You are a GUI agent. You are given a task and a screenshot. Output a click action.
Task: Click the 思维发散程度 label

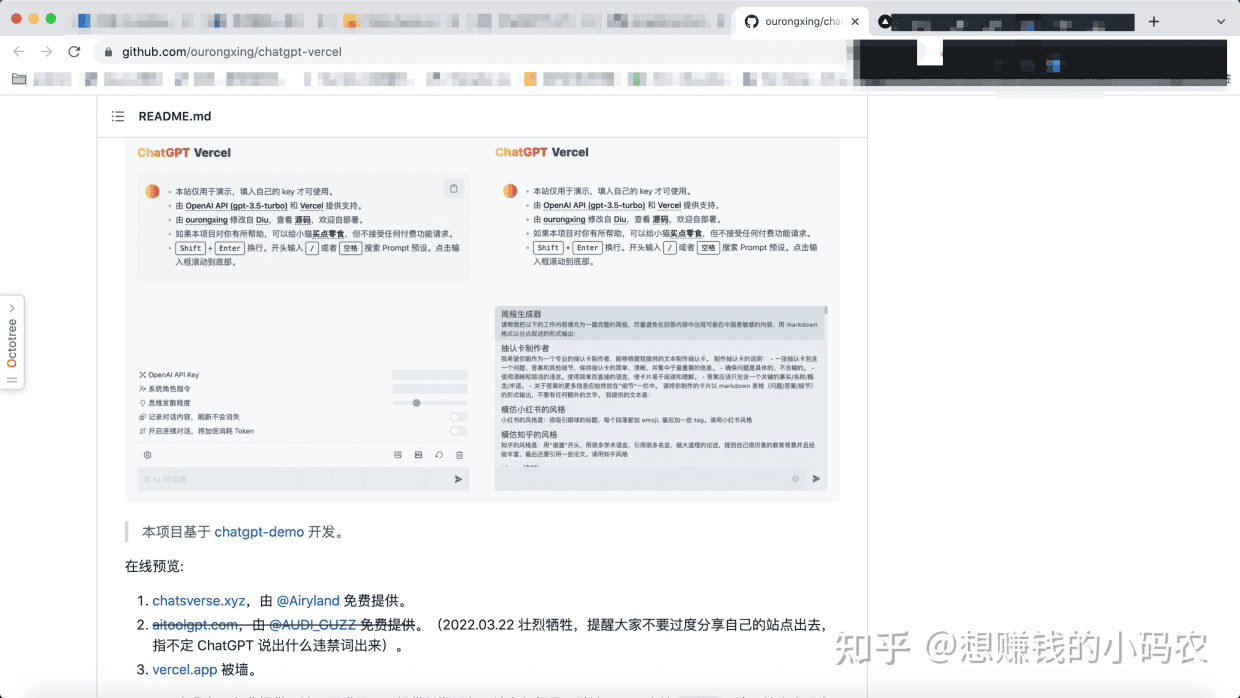[x=170, y=403]
